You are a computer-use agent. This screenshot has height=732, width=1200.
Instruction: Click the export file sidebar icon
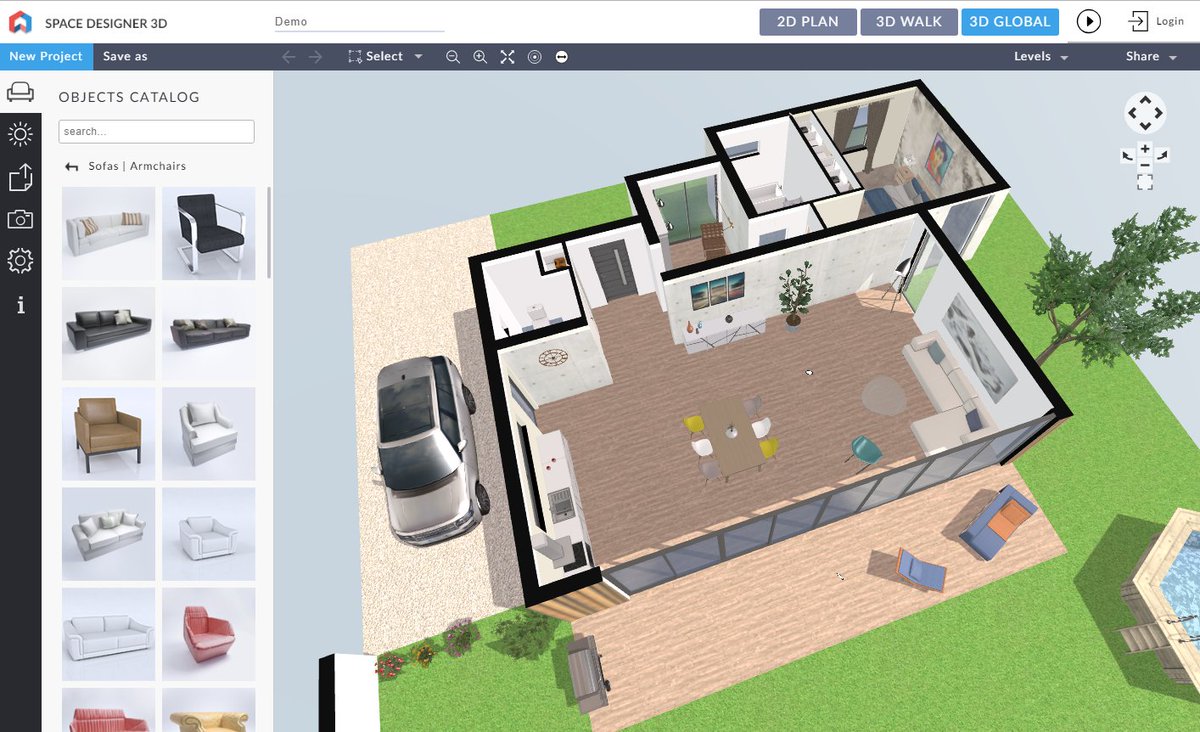[x=20, y=178]
